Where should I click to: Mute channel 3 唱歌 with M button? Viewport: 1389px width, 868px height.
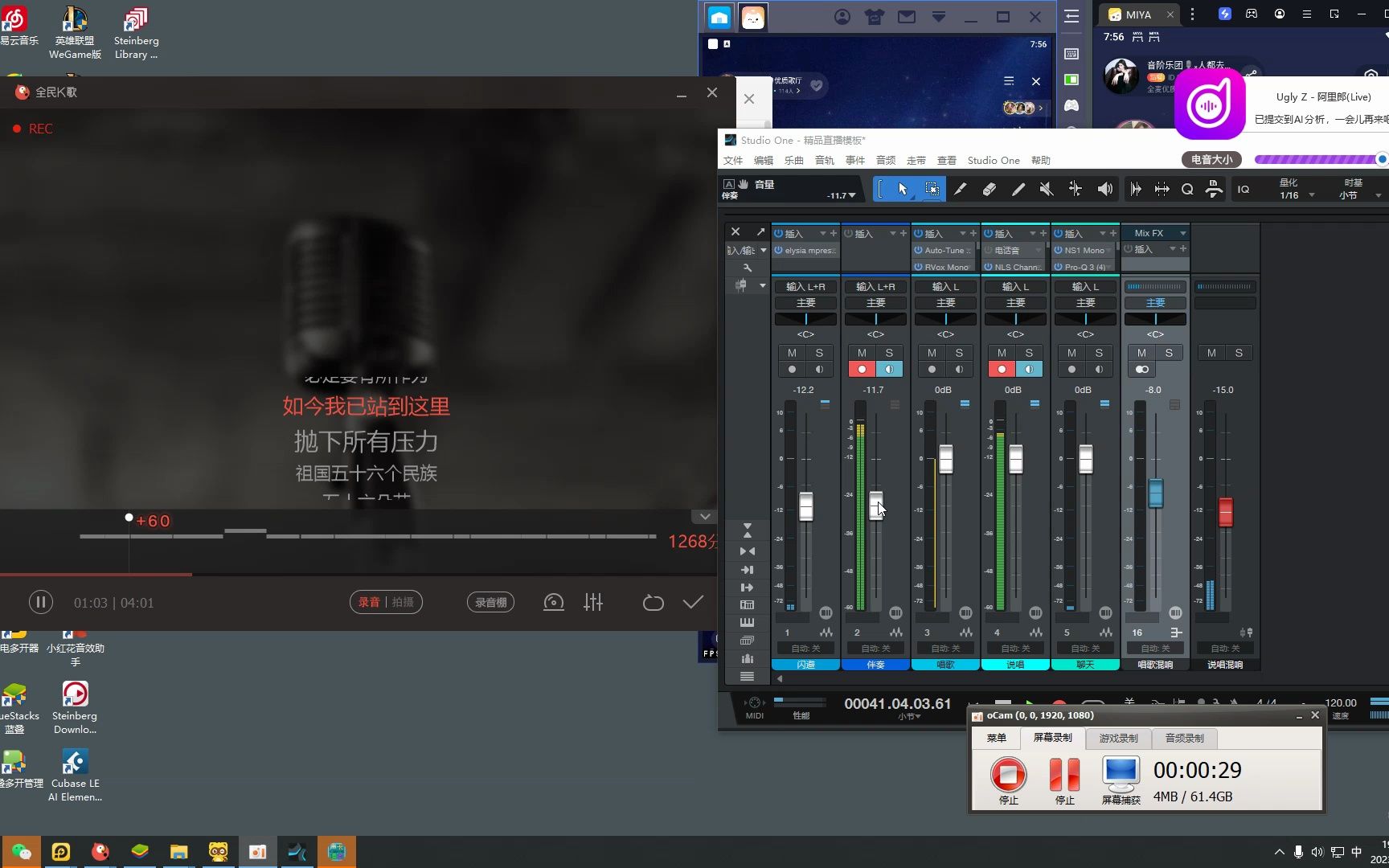(932, 353)
